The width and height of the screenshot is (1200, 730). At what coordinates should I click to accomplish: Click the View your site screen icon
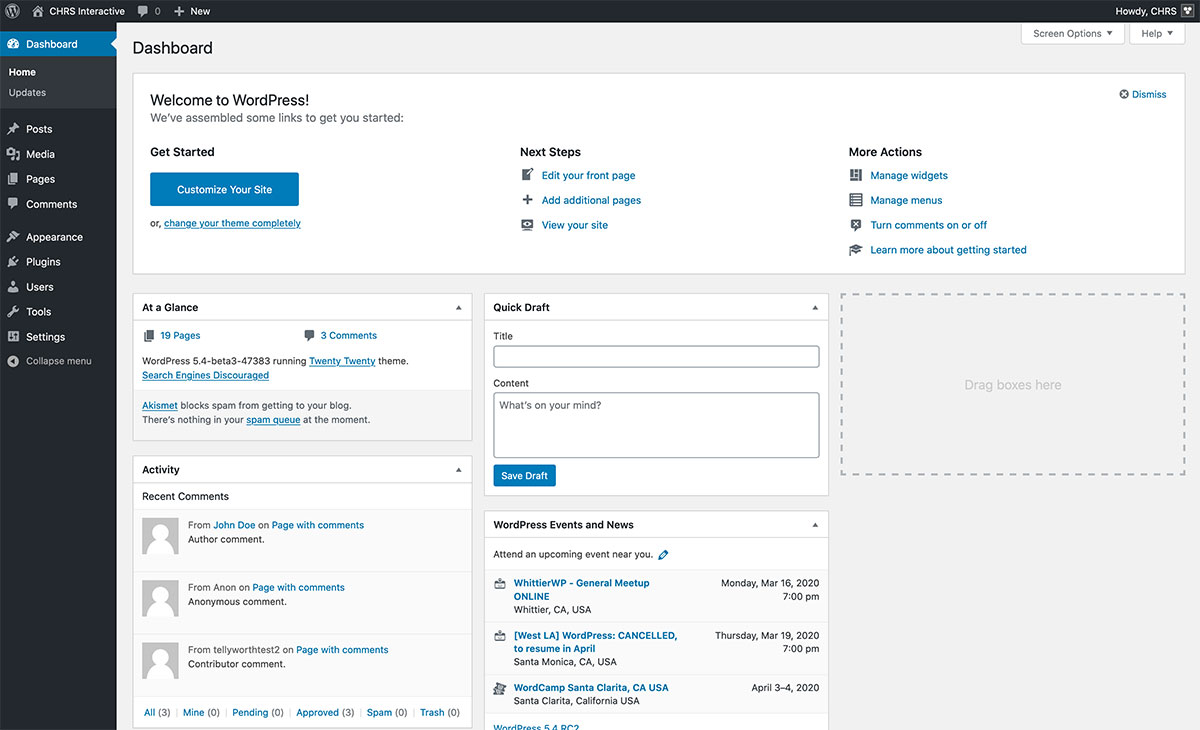pyautogui.click(x=528, y=225)
